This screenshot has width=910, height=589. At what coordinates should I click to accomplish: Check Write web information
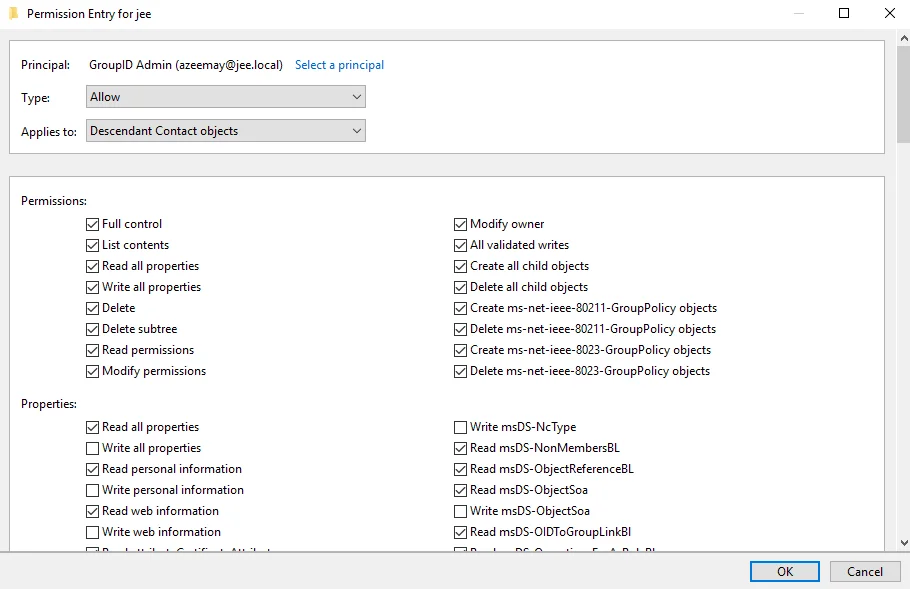pos(92,532)
